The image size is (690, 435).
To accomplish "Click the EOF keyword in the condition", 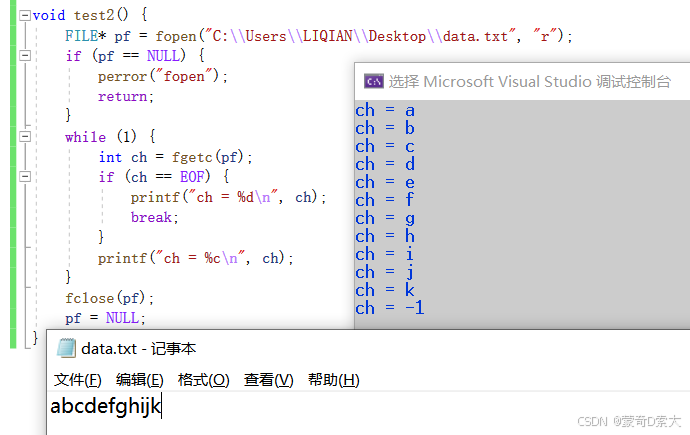I will pyautogui.click(x=192, y=177).
